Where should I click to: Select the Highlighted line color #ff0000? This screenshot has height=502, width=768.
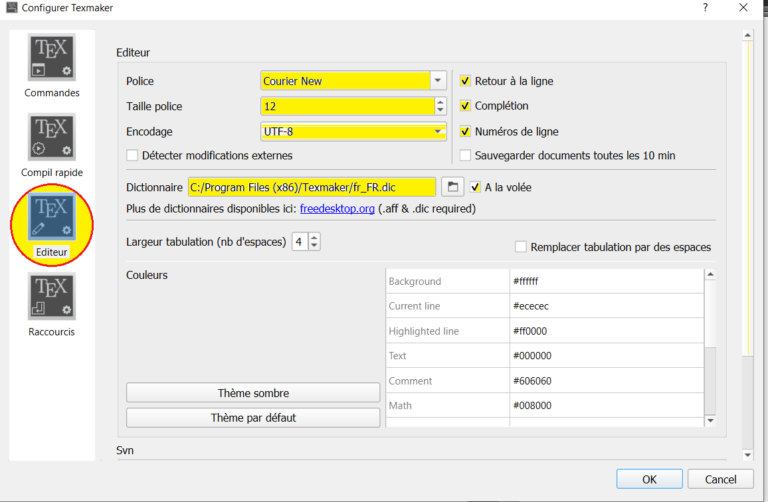pos(606,331)
